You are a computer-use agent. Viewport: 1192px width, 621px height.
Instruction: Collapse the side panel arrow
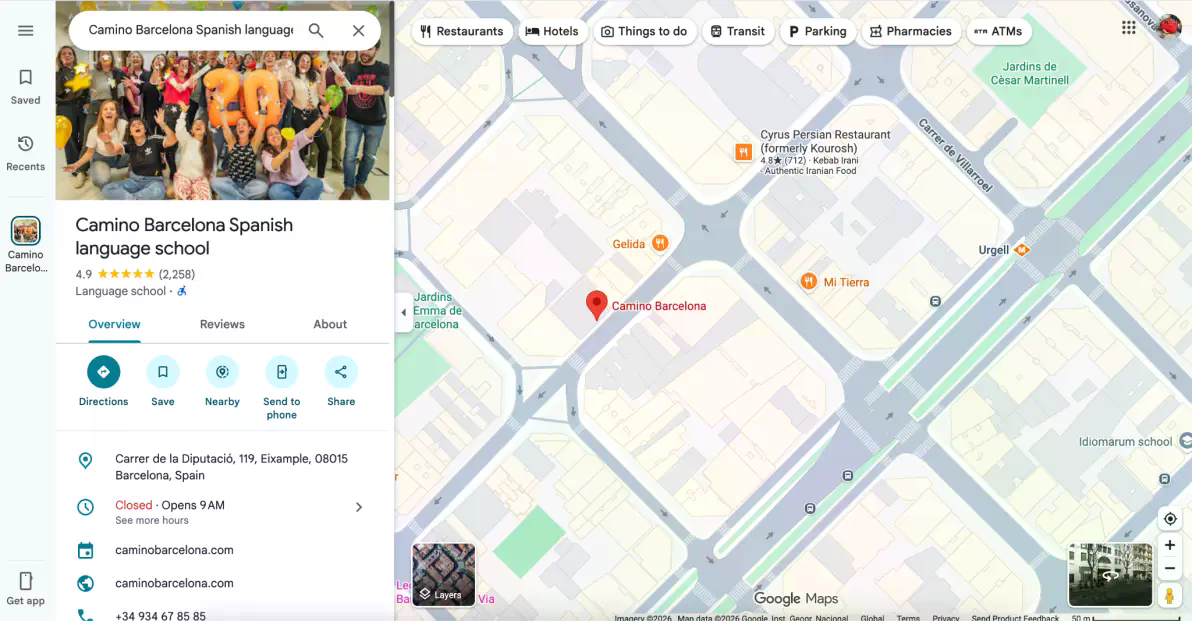tap(403, 312)
